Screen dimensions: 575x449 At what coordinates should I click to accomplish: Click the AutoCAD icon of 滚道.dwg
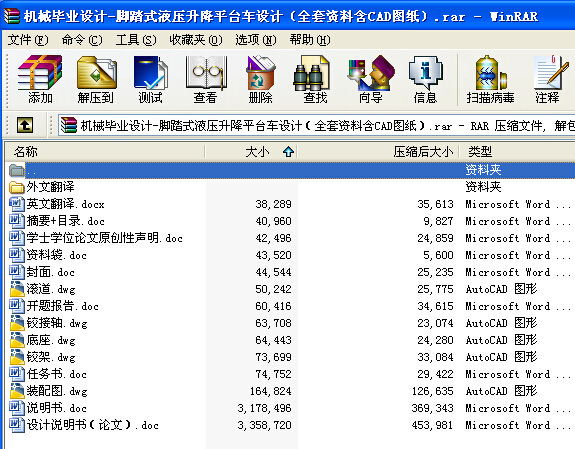[17, 289]
